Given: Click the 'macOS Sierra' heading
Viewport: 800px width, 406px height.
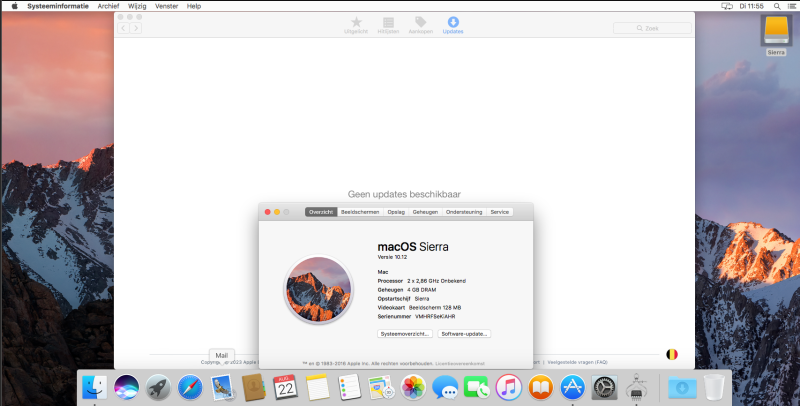Looking at the screenshot, I should [413, 247].
